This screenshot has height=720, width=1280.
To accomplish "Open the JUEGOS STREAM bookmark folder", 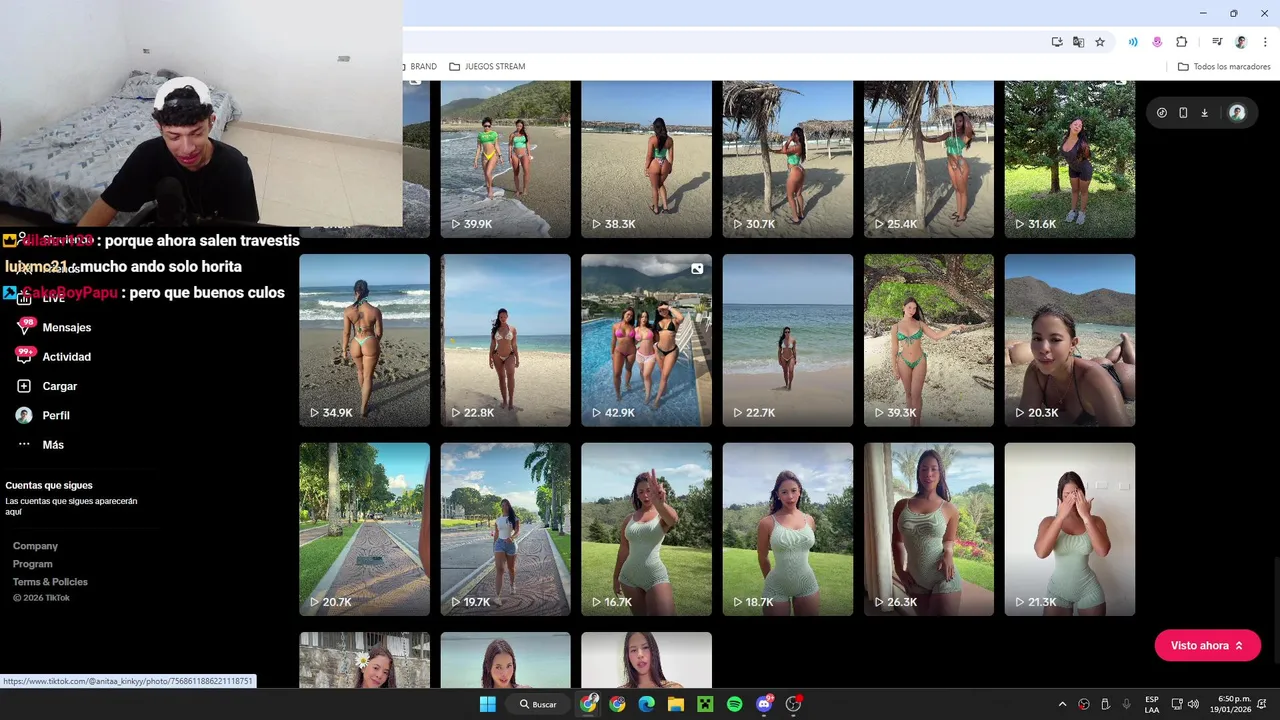I will point(487,67).
